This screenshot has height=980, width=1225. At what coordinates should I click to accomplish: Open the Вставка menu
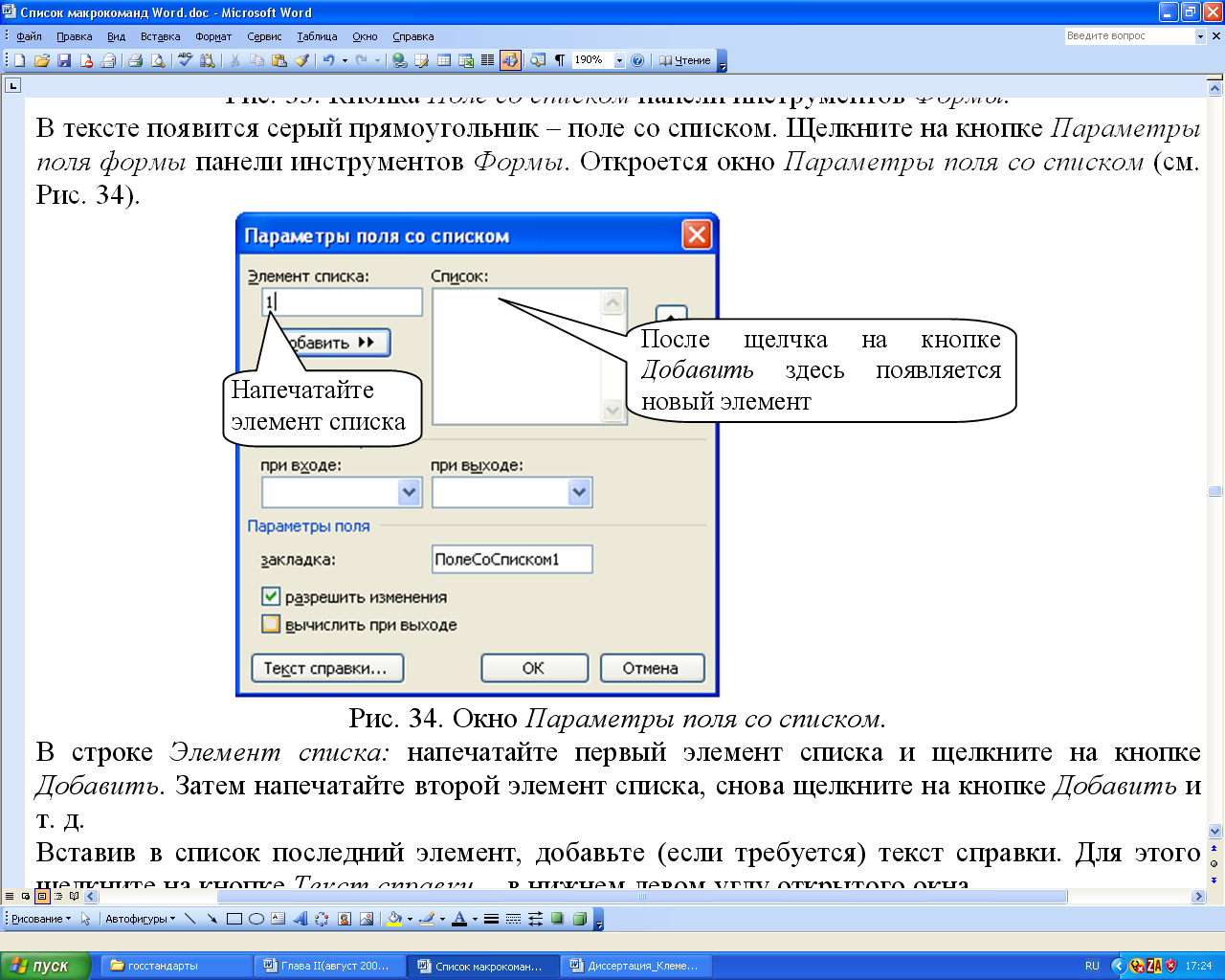coord(160,36)
